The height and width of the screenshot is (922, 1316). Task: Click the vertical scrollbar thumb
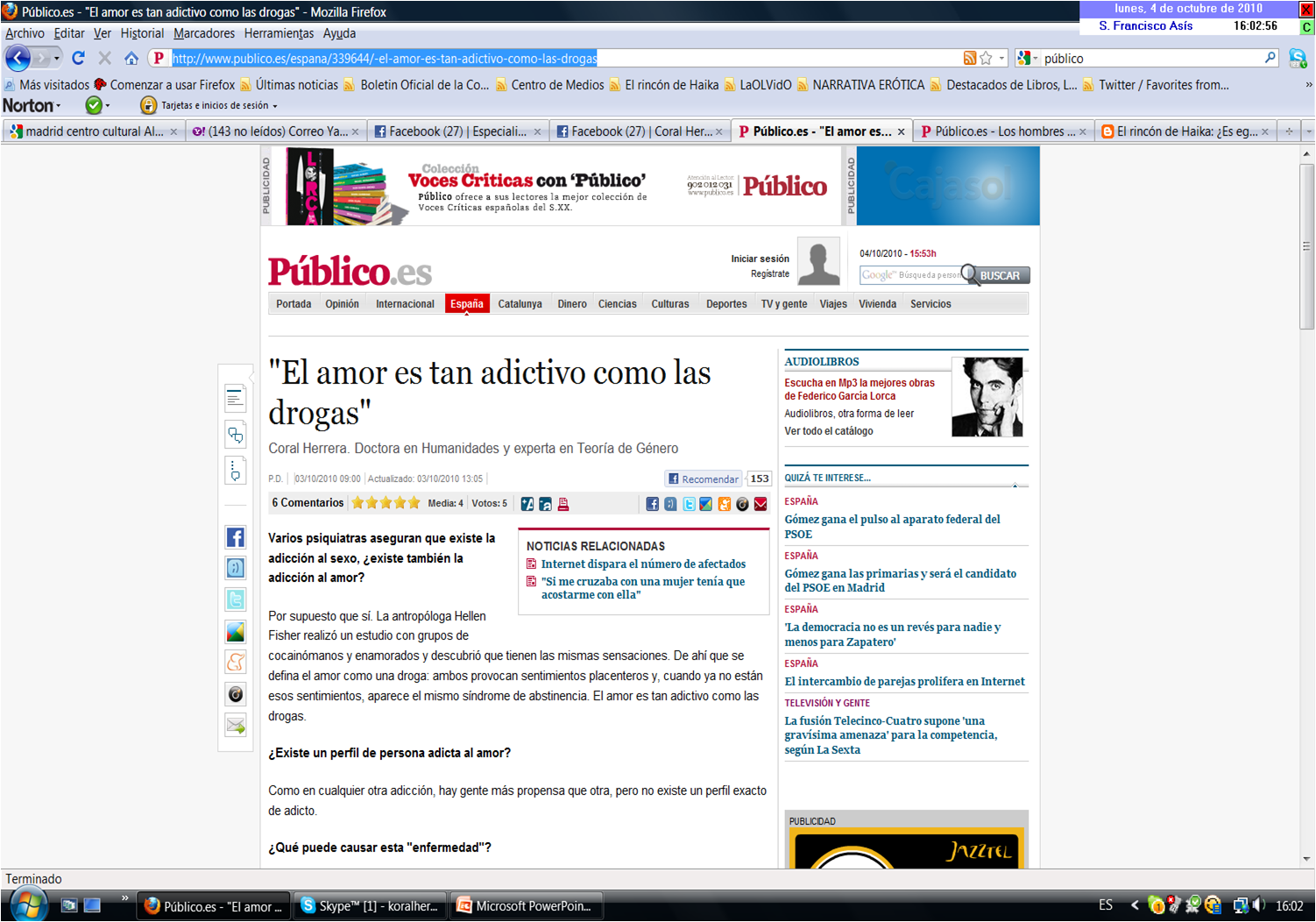click(1306, 246)
